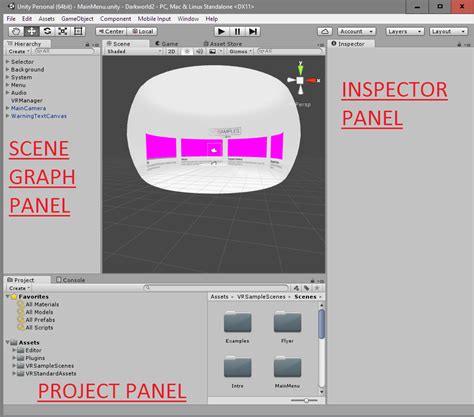Viewport: 474px width, 417px height.
Task: Expand the Background object
Action: [7, 69]
